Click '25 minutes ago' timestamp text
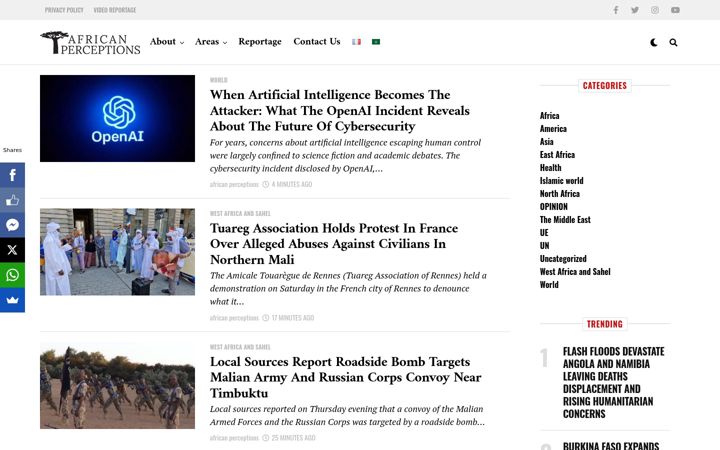 tap(293, 438)
